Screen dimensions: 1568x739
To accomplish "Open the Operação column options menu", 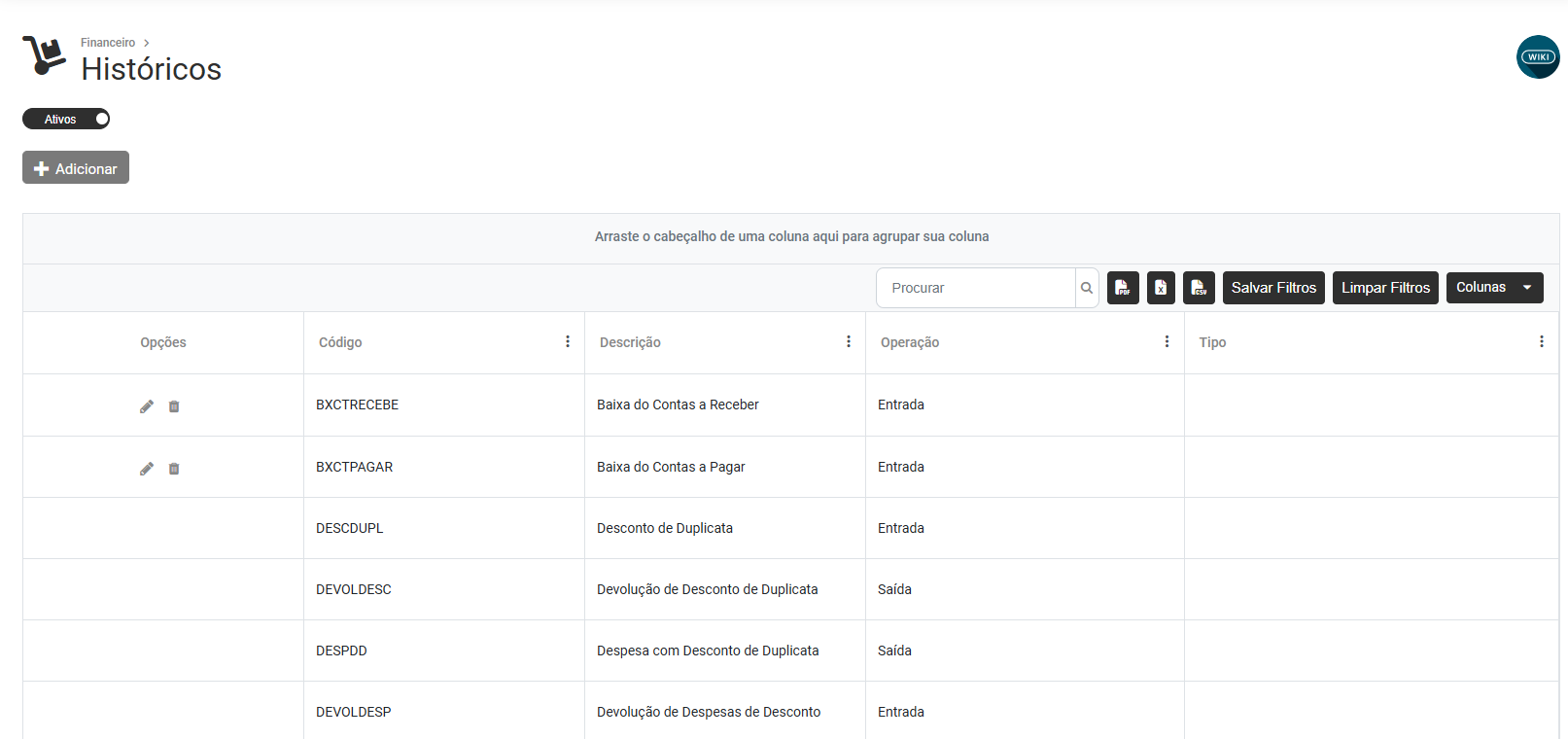I will point(1167,342).
